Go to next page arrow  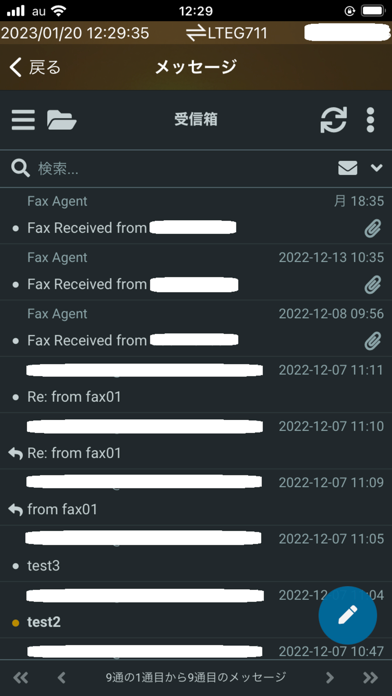pyautogui.click(x=329, y=677)
